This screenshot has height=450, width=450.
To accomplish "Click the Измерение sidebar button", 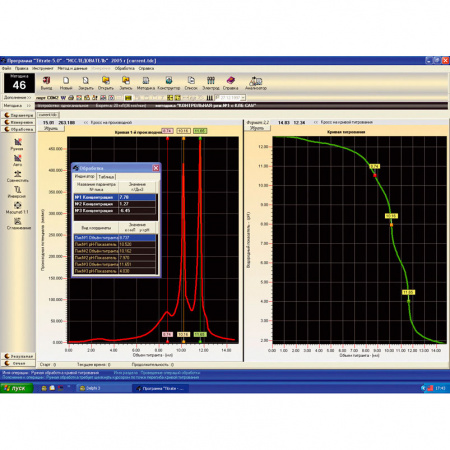I will click(x=18, y=122).
